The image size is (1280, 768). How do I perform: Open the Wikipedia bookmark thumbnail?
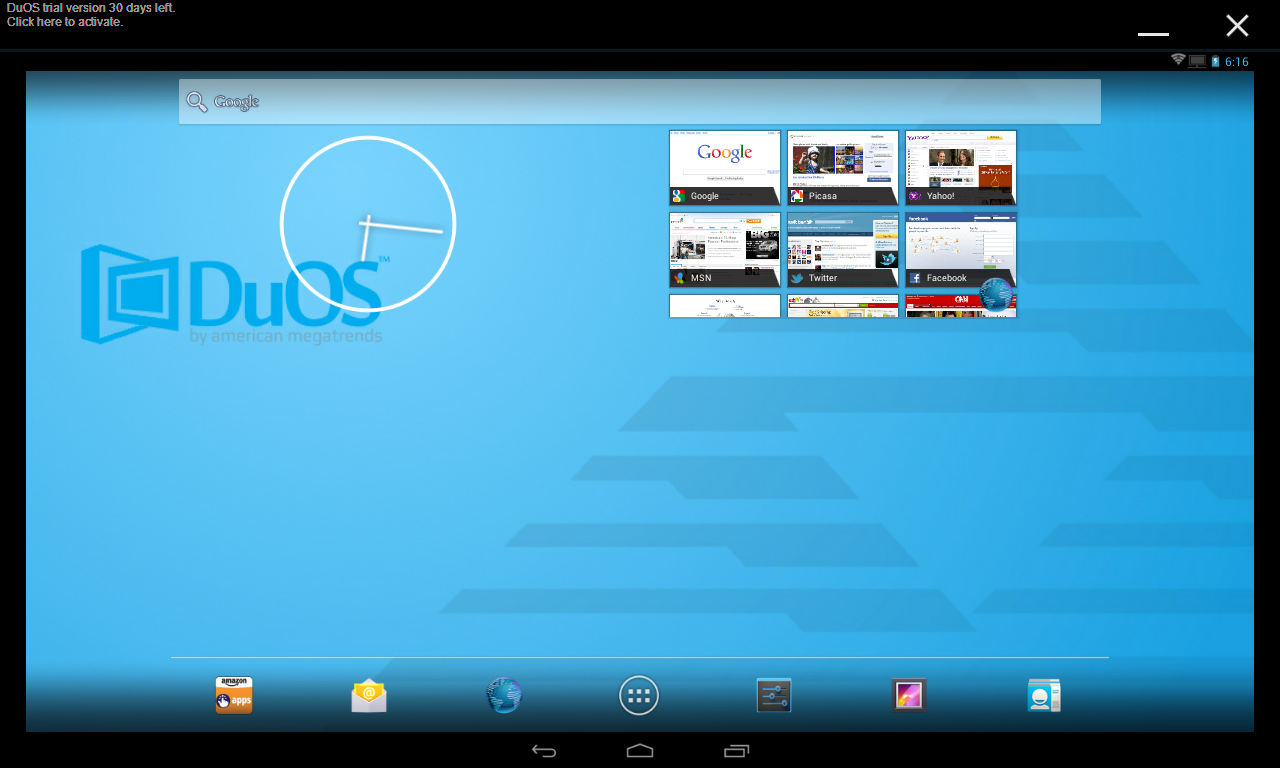[x=725, y=306]
